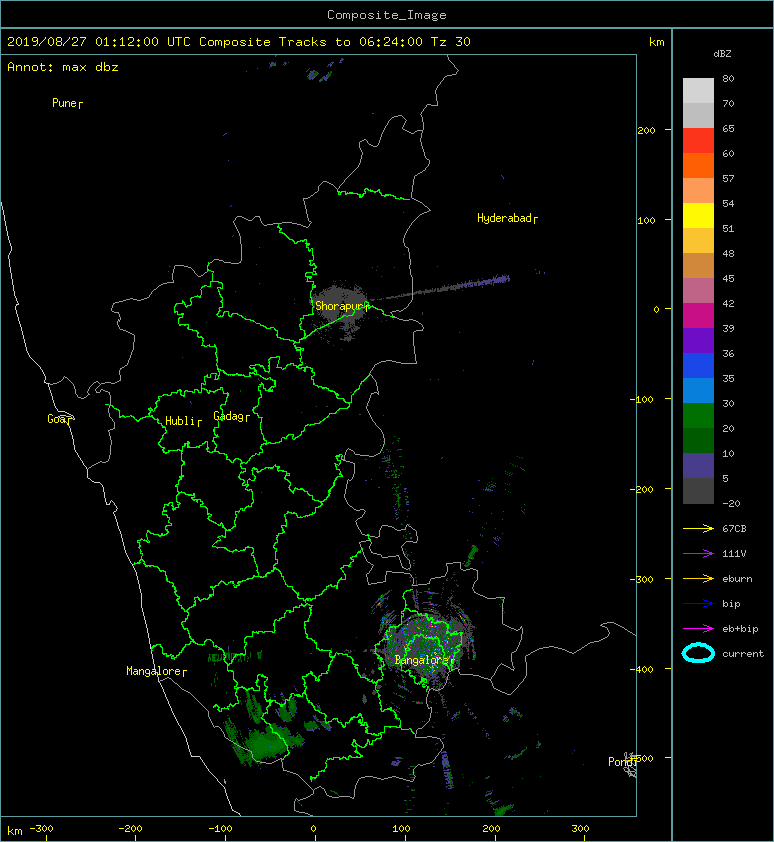Select the magenta swatch between 42 and 39

698,315
